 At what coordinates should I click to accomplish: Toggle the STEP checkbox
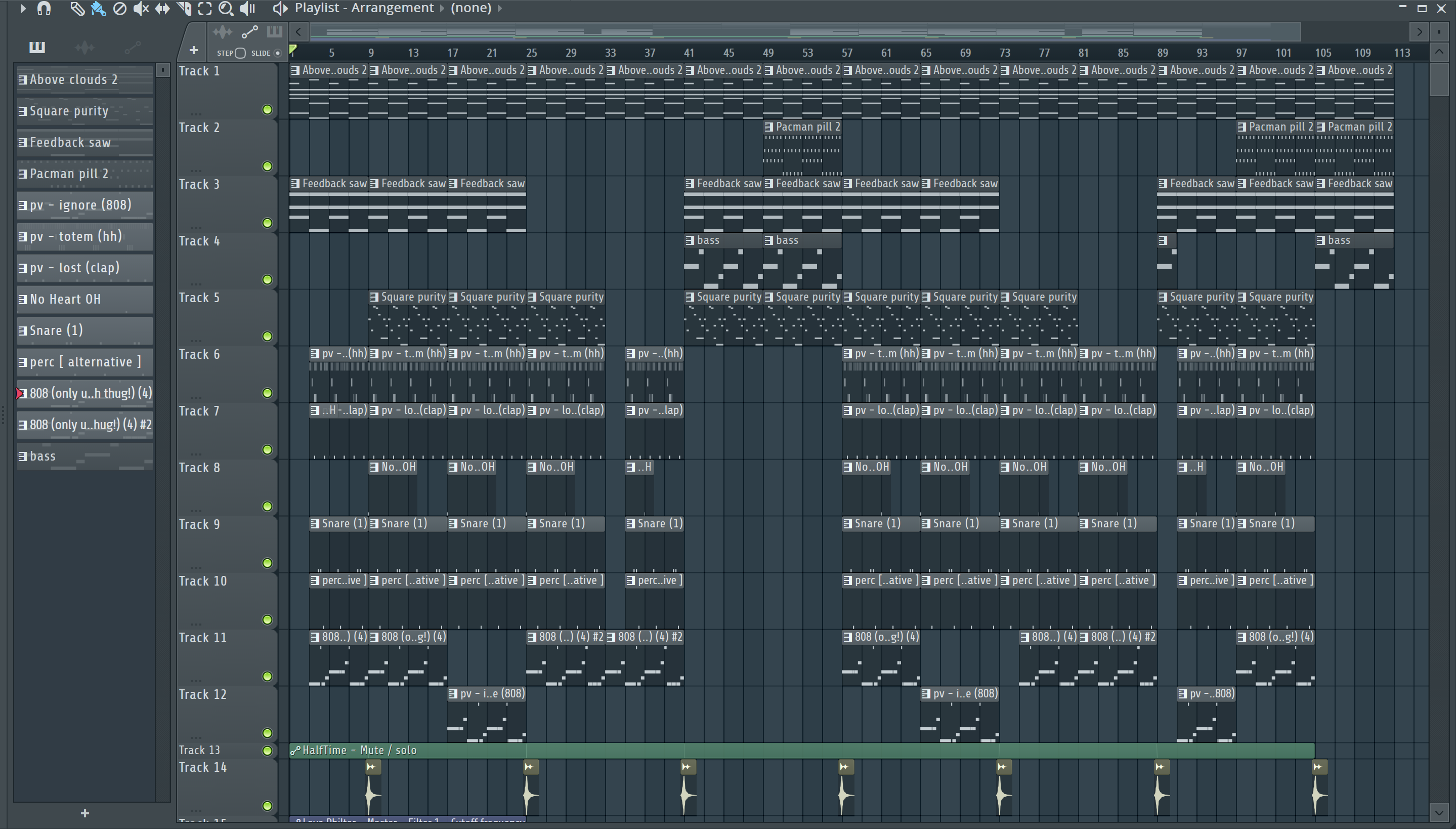click(x=240, y=53)
